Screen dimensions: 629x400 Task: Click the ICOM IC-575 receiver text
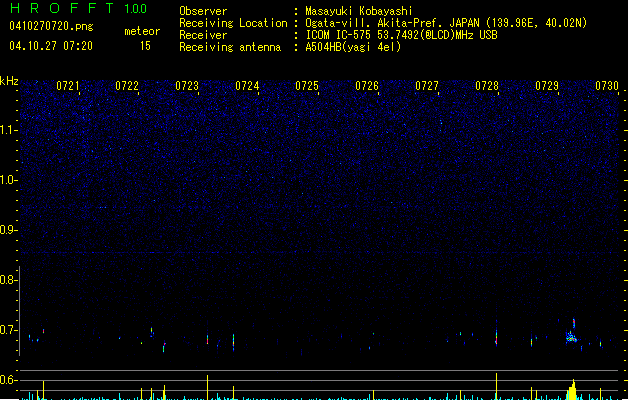click(402, 35)
